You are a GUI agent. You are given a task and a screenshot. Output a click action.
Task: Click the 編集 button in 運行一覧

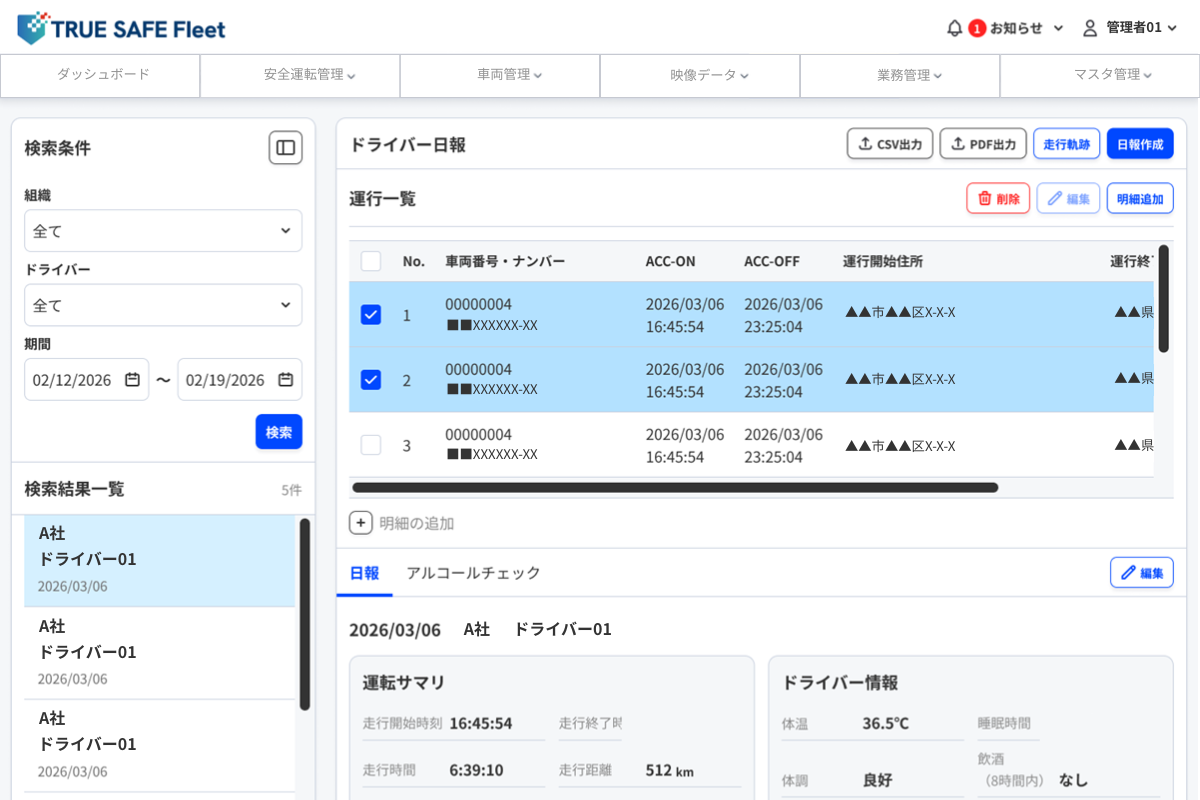(1068, 198)
